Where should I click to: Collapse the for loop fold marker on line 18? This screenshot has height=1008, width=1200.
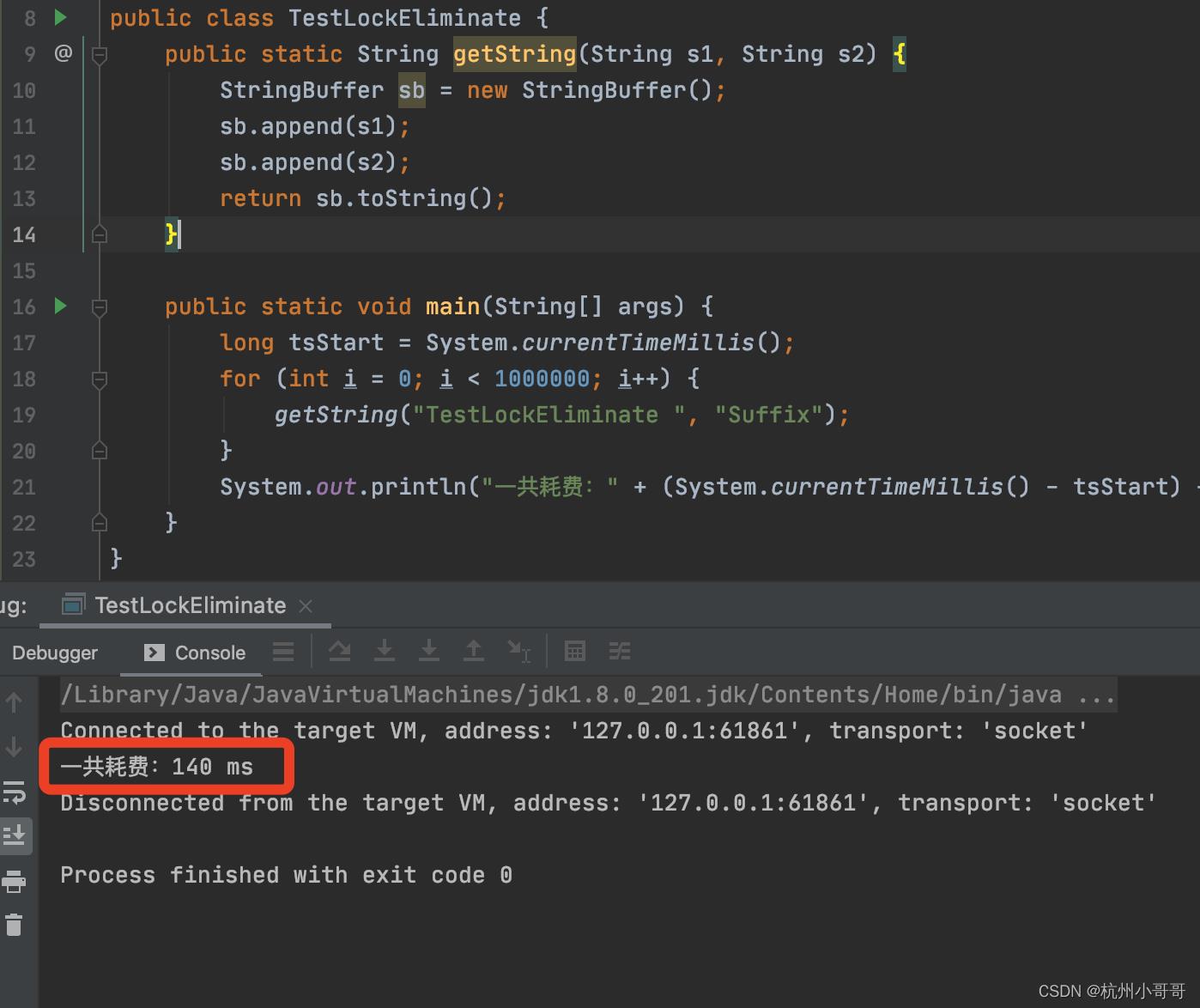(x=100, y=380)
